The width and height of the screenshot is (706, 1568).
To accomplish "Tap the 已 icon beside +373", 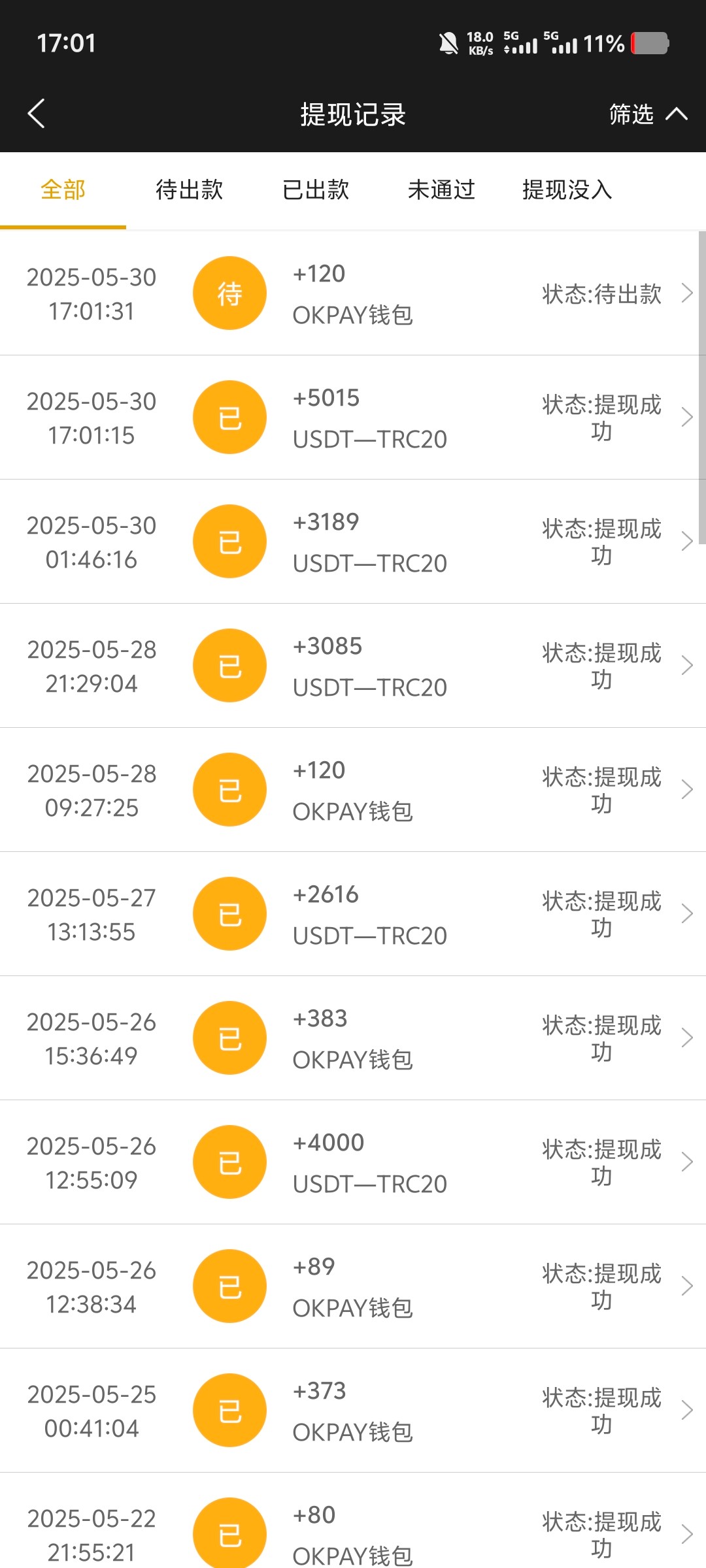I will 229,1411.
